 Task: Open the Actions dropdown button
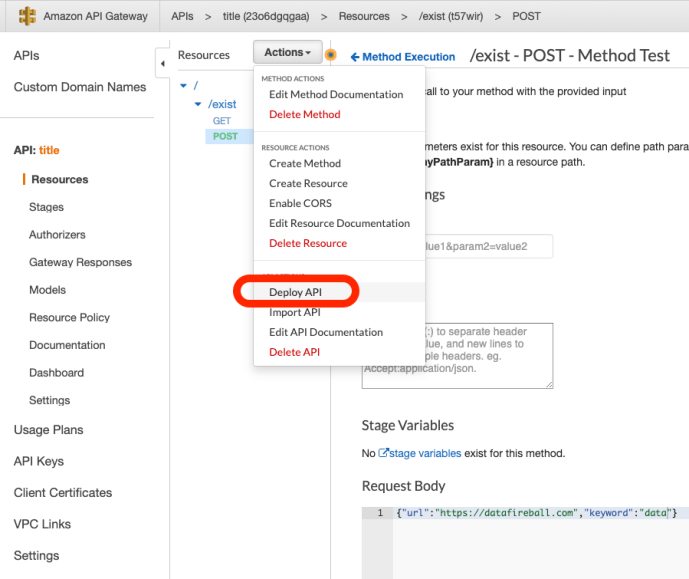(x=287, y=53)
